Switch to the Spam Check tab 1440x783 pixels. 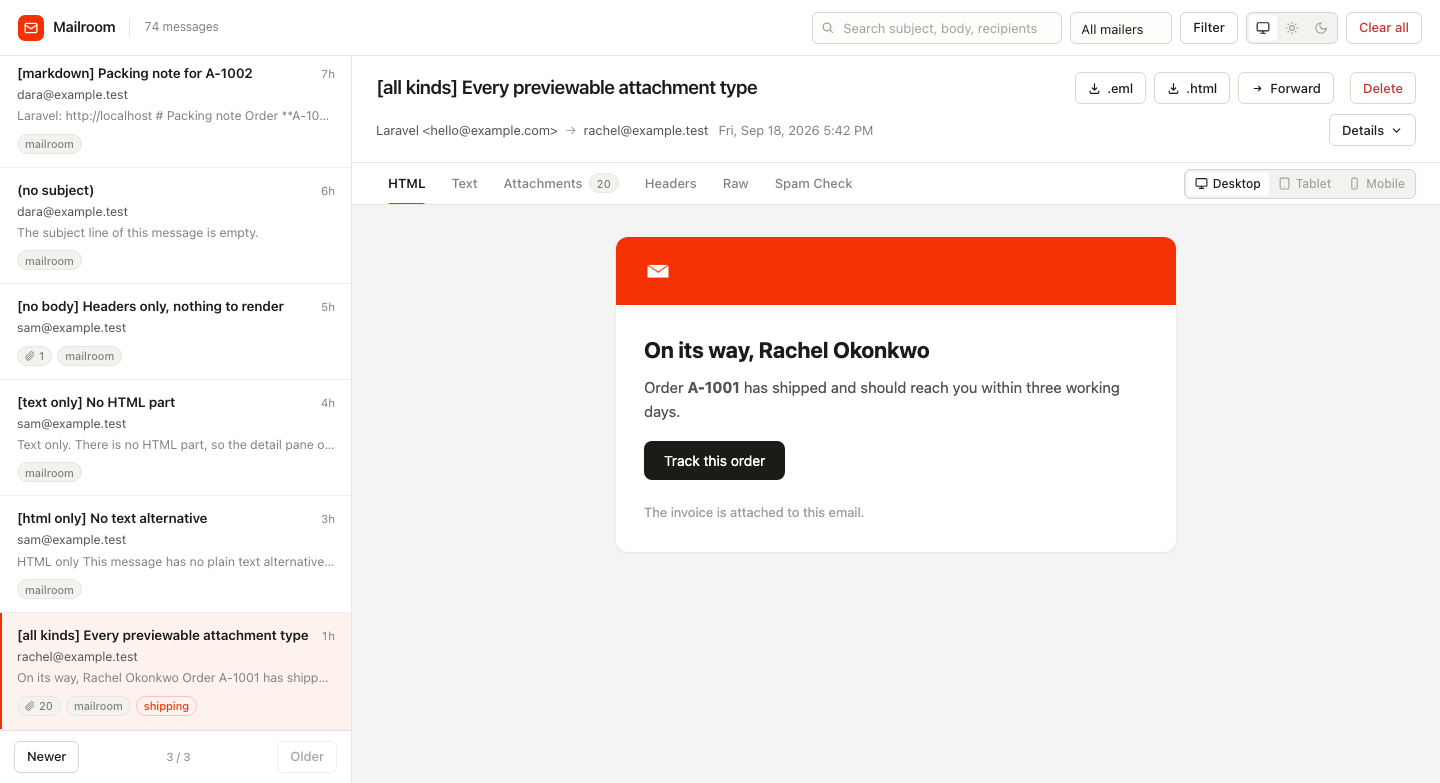813,184
